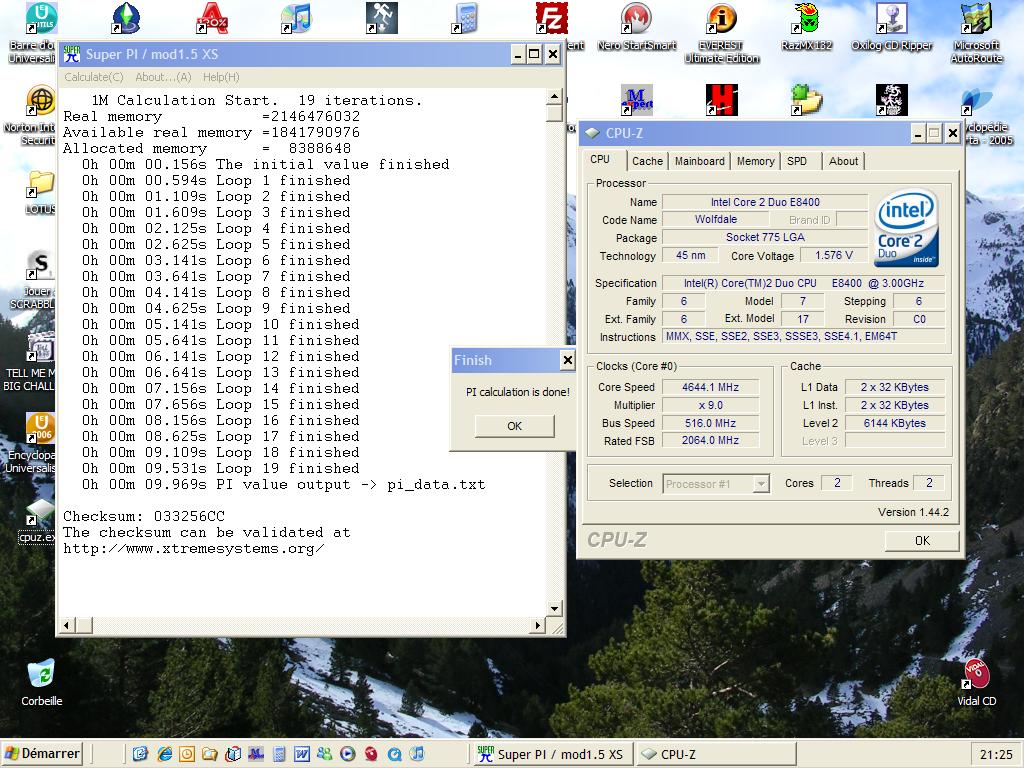The image size is (1024, 768).
Task: Open Norton Internet Security desktop icon
Action: (x=40, y=100)
